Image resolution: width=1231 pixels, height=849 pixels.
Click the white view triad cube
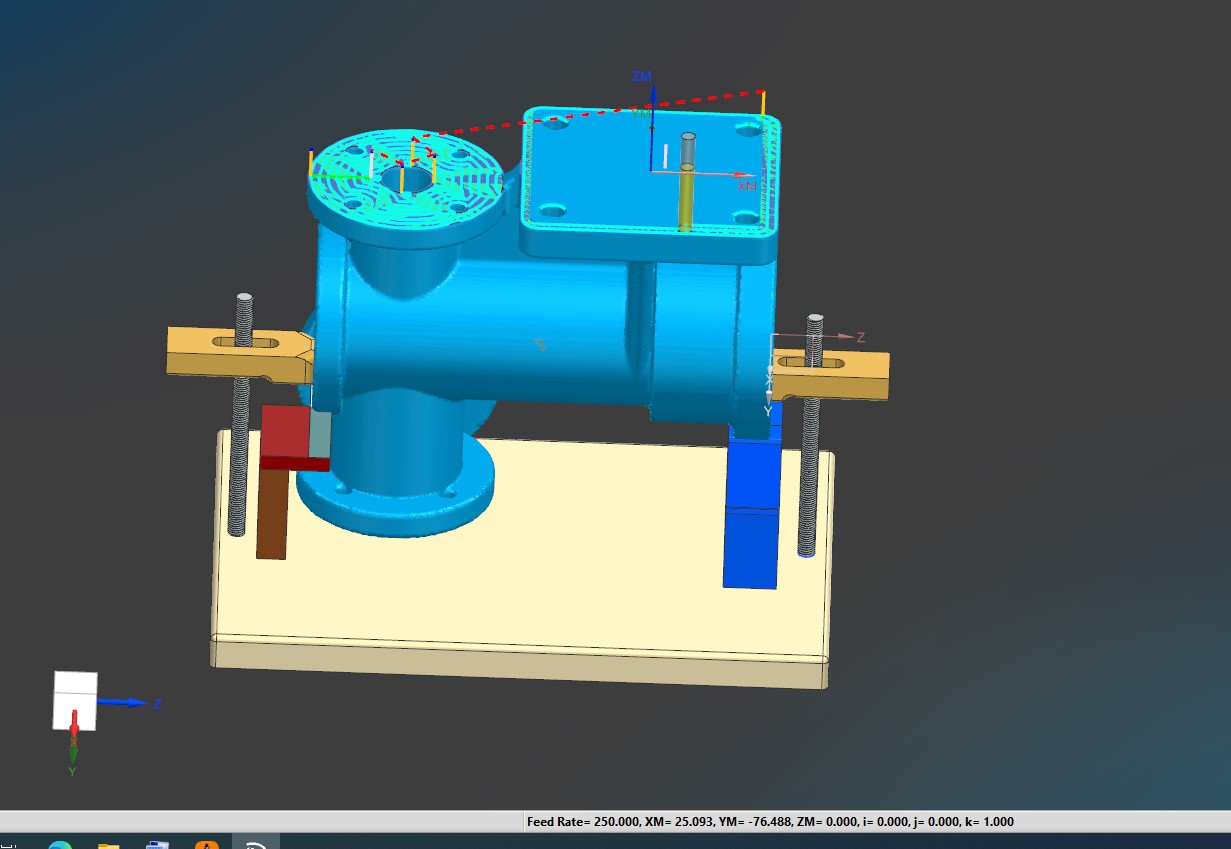75,700
